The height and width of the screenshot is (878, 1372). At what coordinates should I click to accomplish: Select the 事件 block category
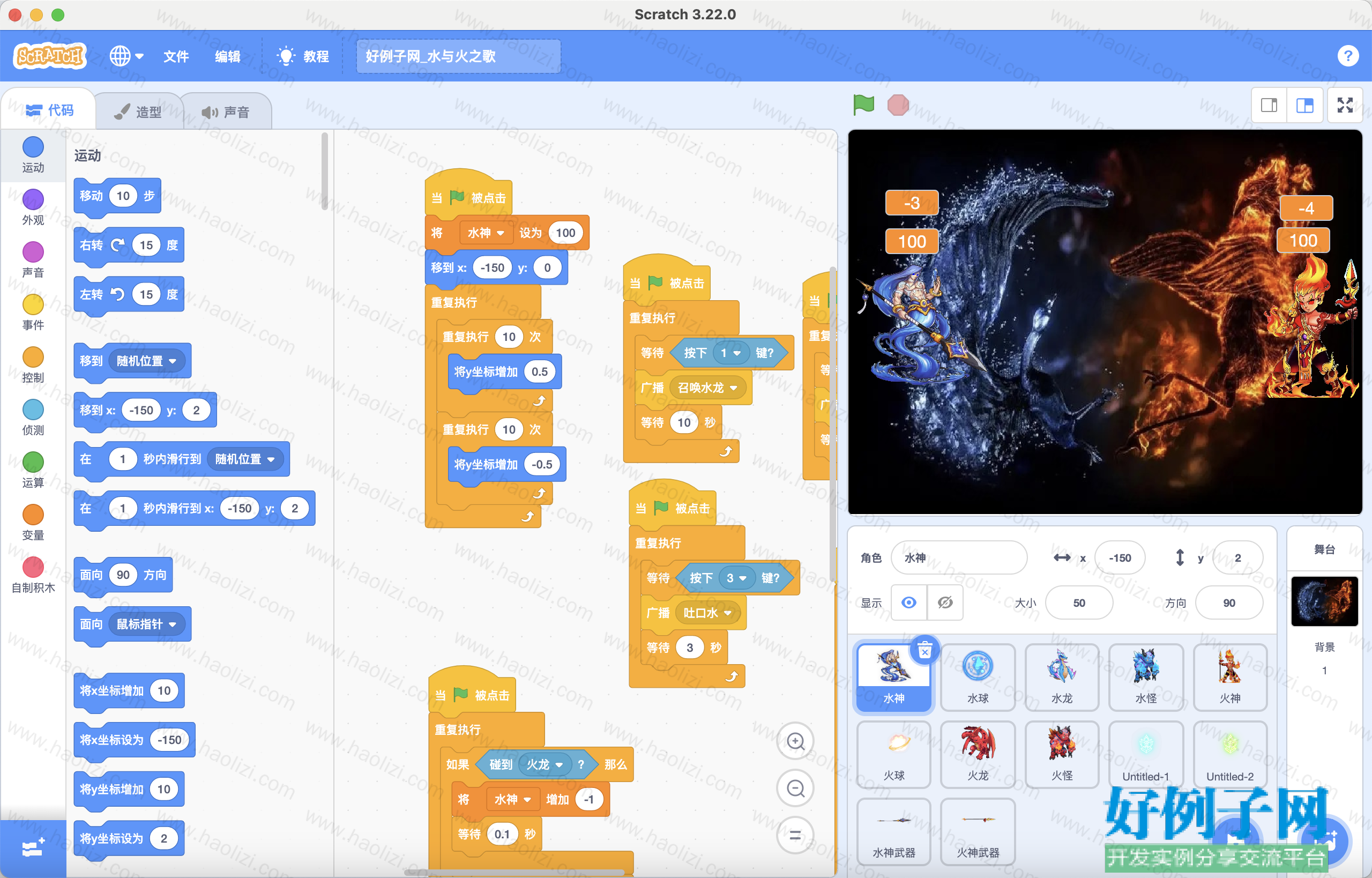(33, 312)
